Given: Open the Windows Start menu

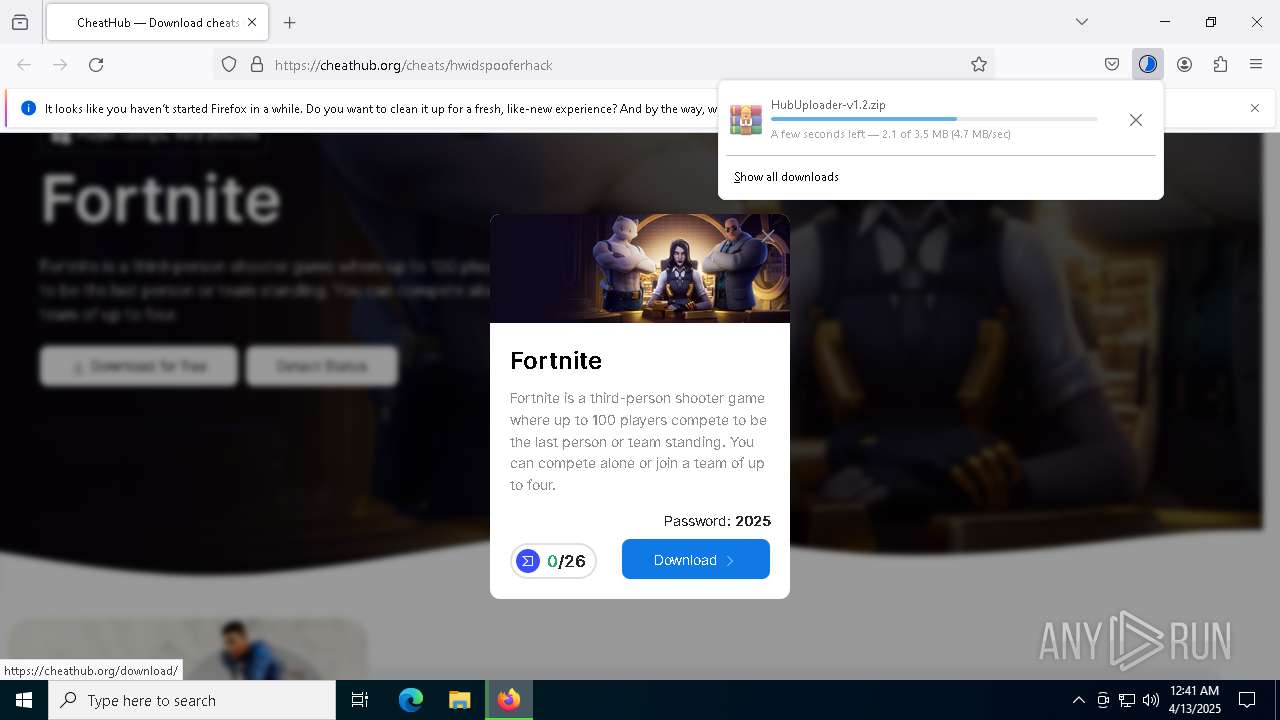Looking at the screenshot, I should point(24,700).
